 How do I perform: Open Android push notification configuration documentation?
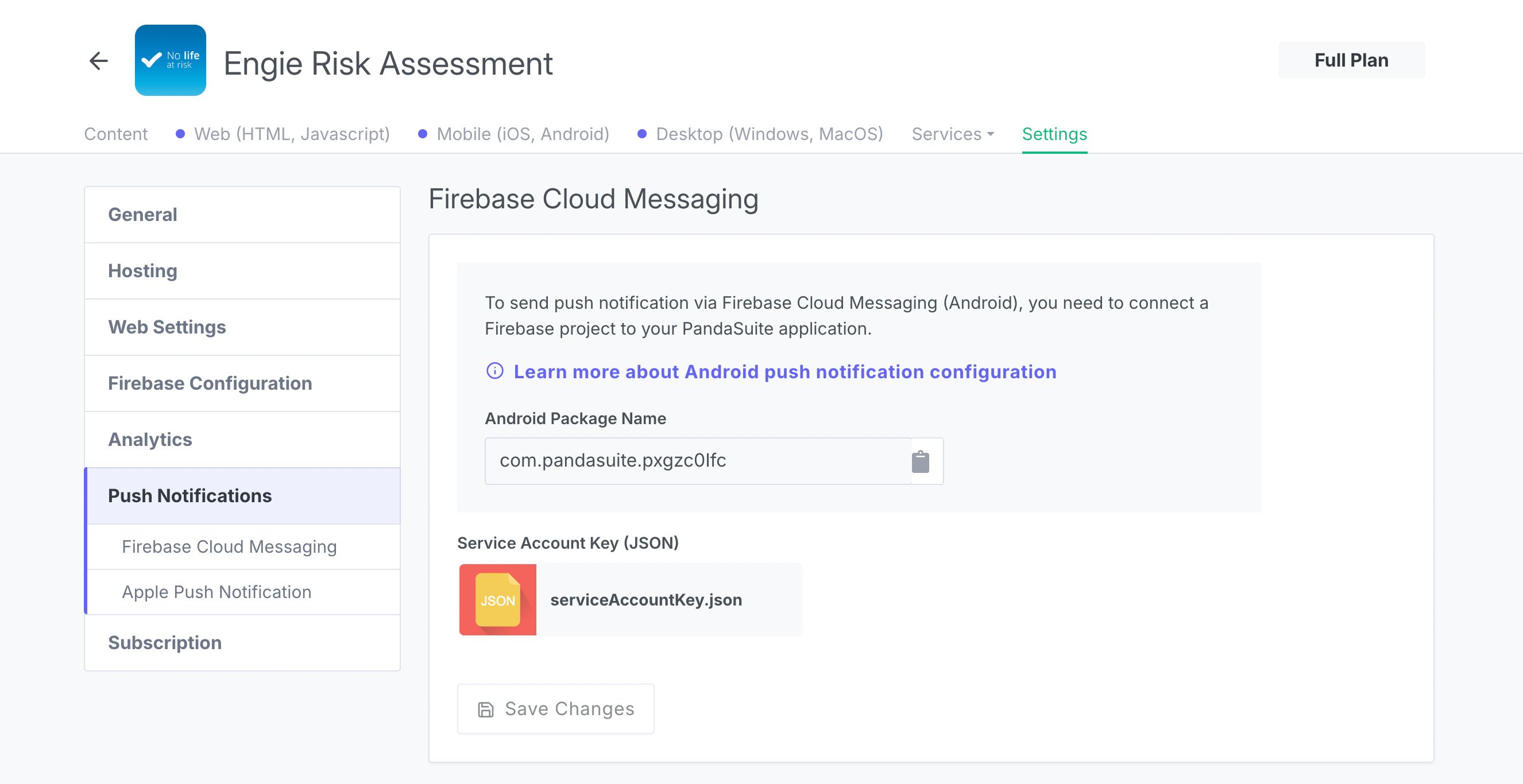[x=785, y=371]
